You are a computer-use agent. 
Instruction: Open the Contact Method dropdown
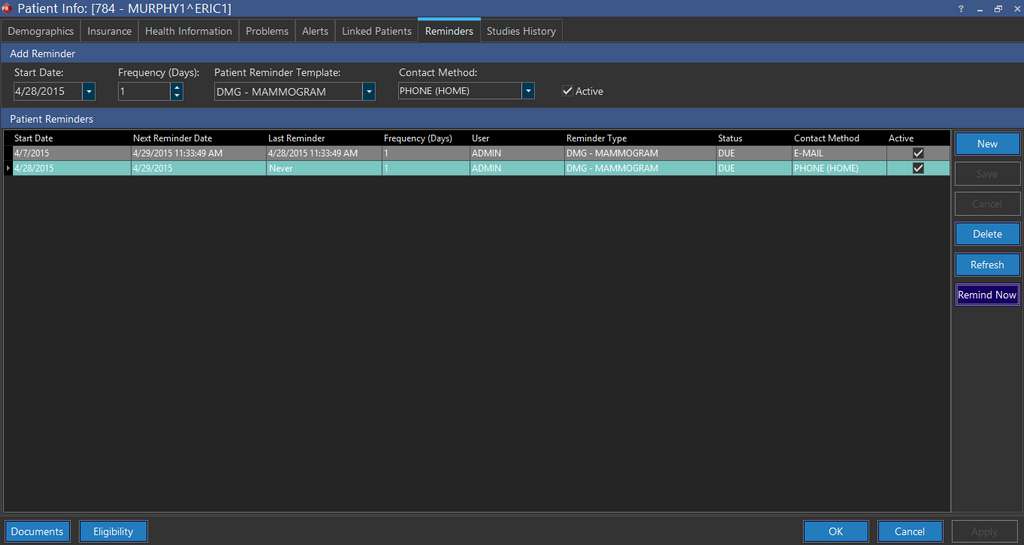pos(528,91)
